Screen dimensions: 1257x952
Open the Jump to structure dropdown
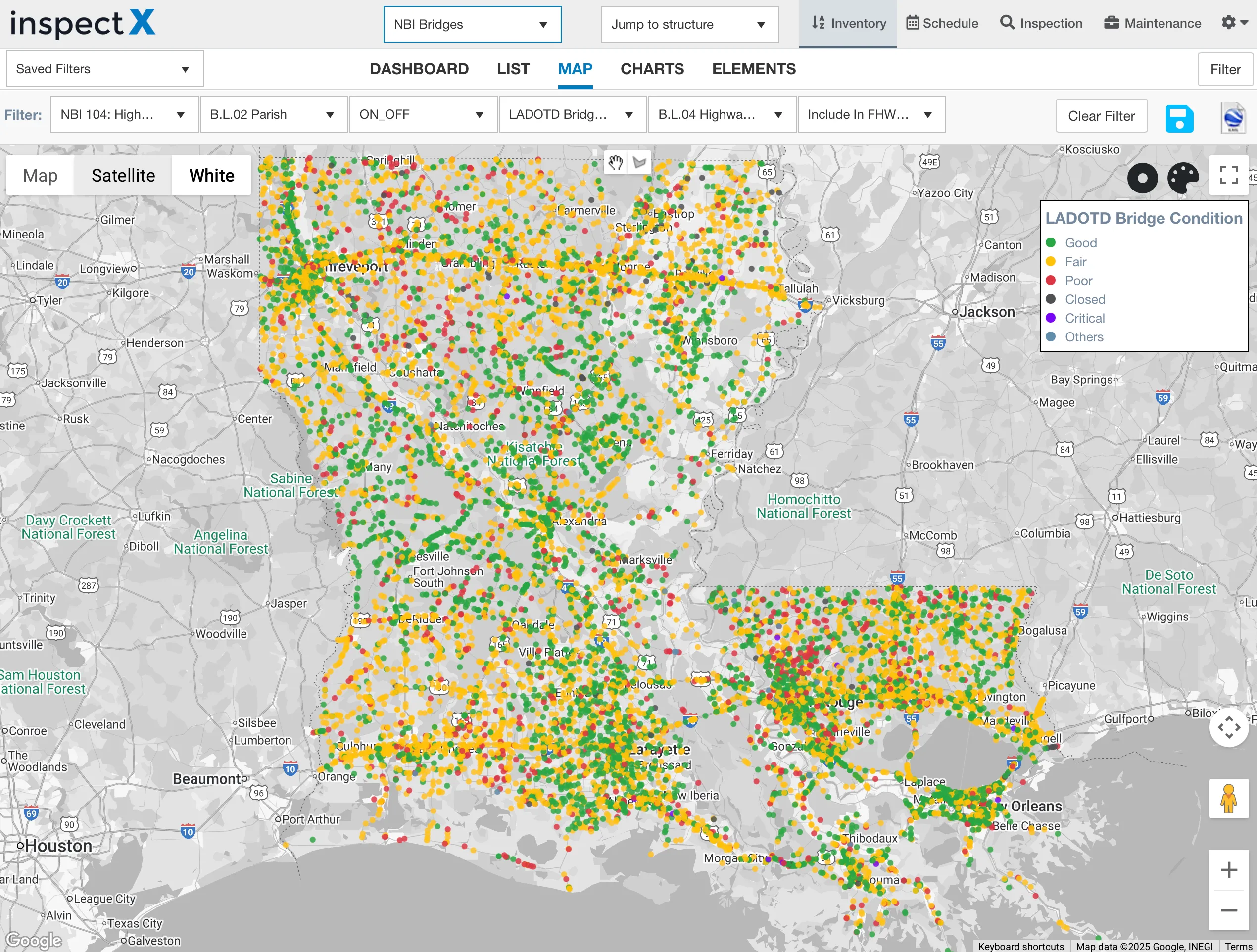[x=689, y=24]
